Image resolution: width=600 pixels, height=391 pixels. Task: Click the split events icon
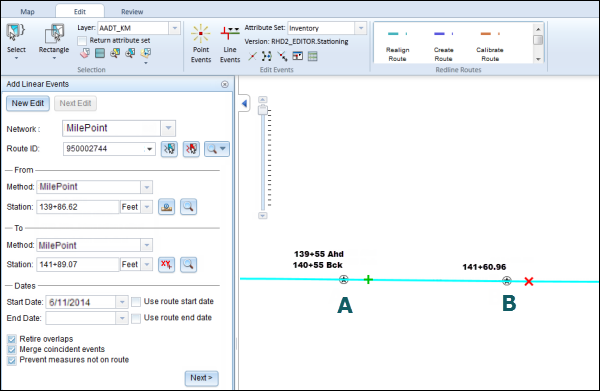267,57
